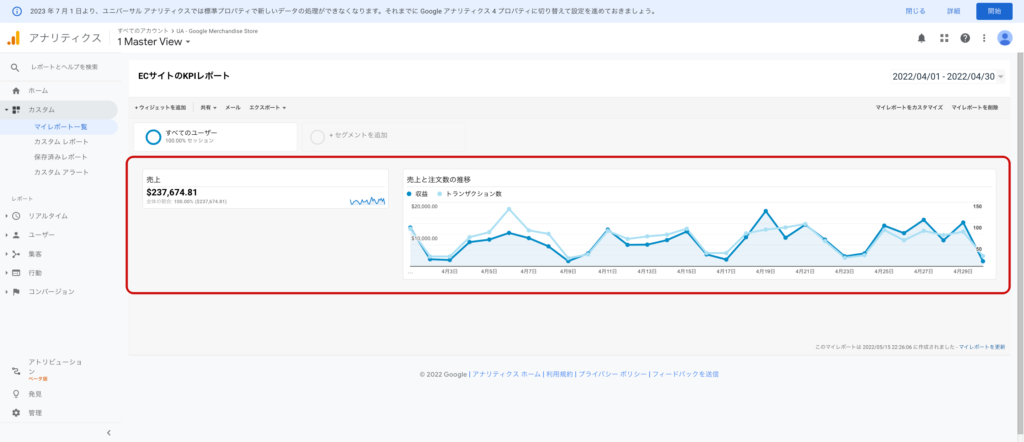
Task: Click +セグメントを追加
Action: 358,136
